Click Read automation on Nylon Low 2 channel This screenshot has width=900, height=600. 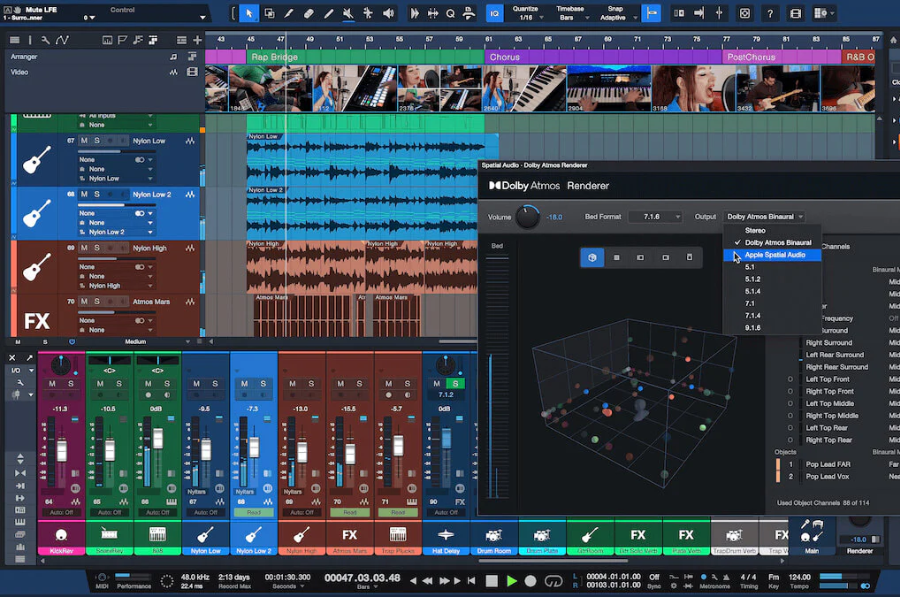pyautogui.click(x=254, y=513)
